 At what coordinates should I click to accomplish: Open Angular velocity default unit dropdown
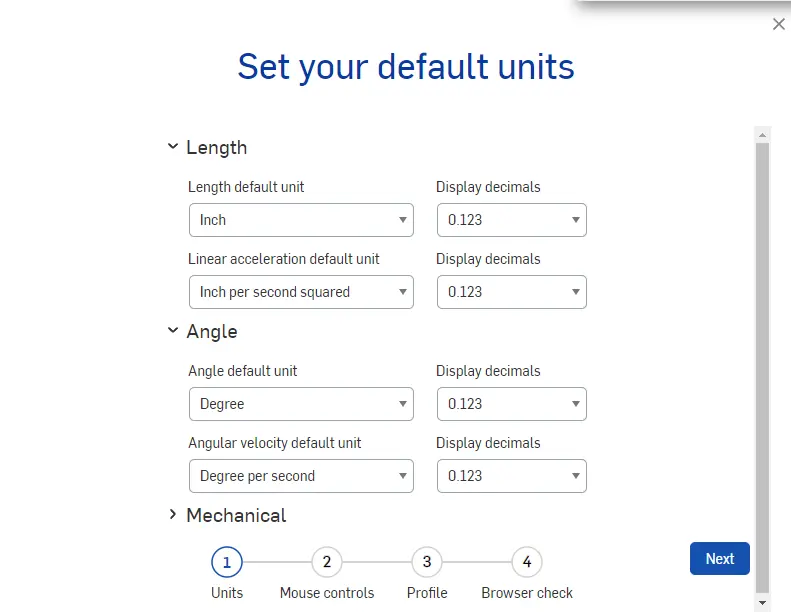click(x=301, y=476)
